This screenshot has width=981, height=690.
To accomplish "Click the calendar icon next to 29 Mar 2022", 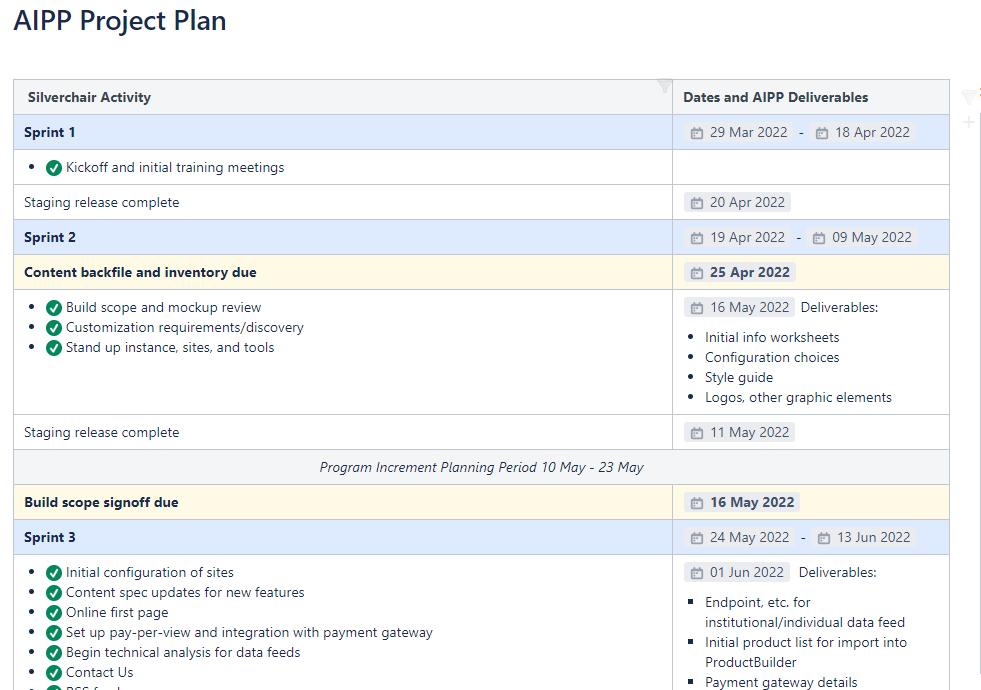I will [x=697, y=133].
